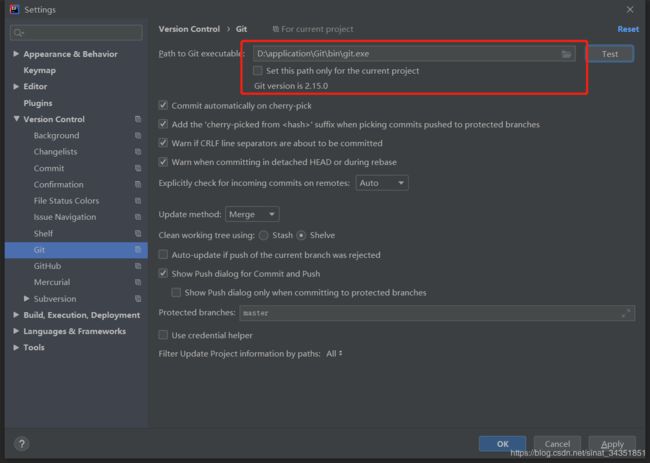Enable the Use credential helper checkbox
This screenshot has height=463, width=650.
click(x=163, y=335)
